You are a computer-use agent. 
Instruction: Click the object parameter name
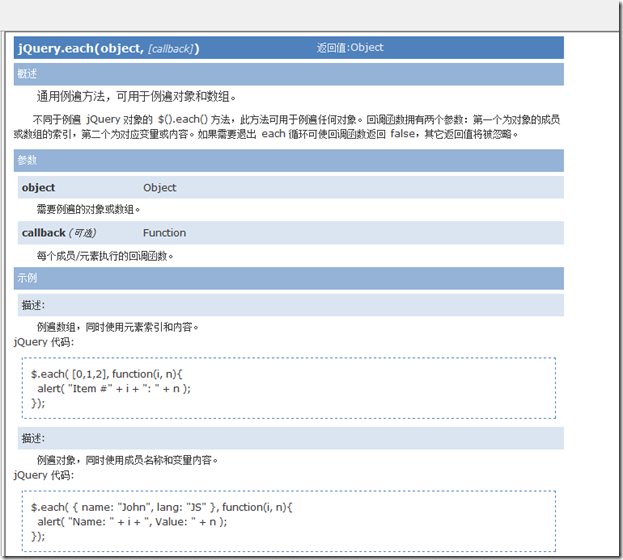click(38, 187)
